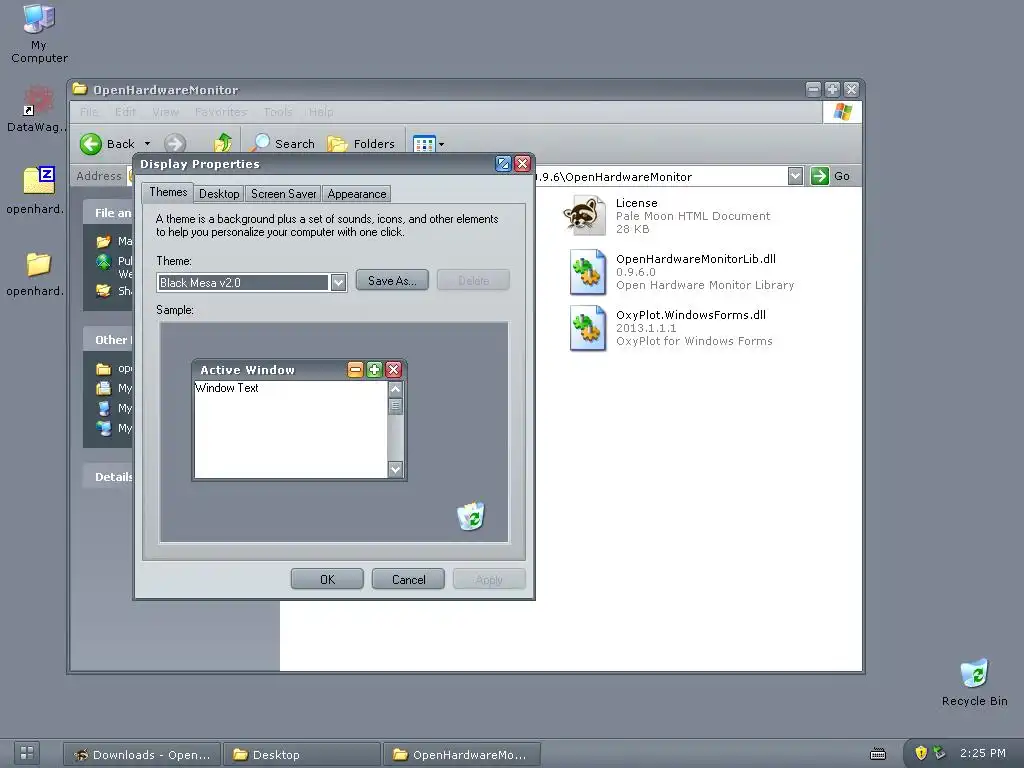The width and height of the screenshot is (1024, 768).
Task: Open the address bar dropdown arrow
Action: pyautogui.click(x=795, y=176)
